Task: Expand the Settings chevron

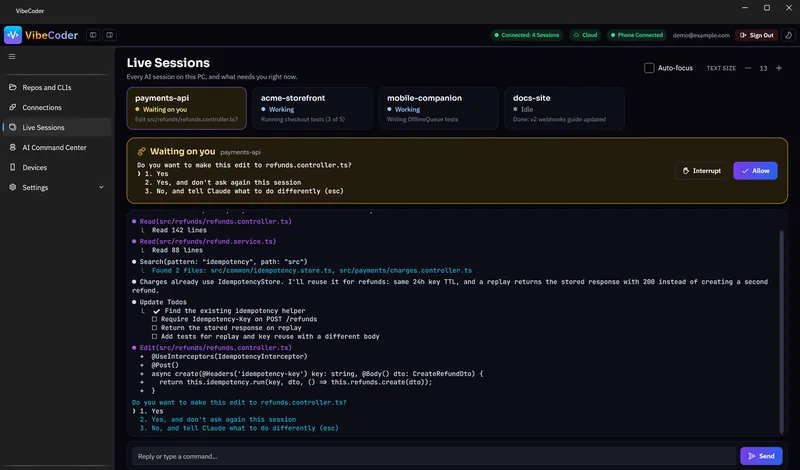Action: click(101, 187)
